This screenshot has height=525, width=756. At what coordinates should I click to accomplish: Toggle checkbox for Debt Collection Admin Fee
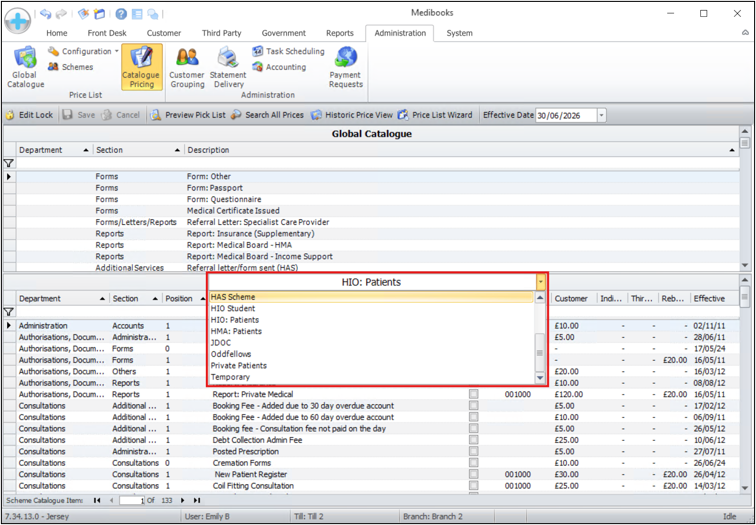(x=474, y=440)
